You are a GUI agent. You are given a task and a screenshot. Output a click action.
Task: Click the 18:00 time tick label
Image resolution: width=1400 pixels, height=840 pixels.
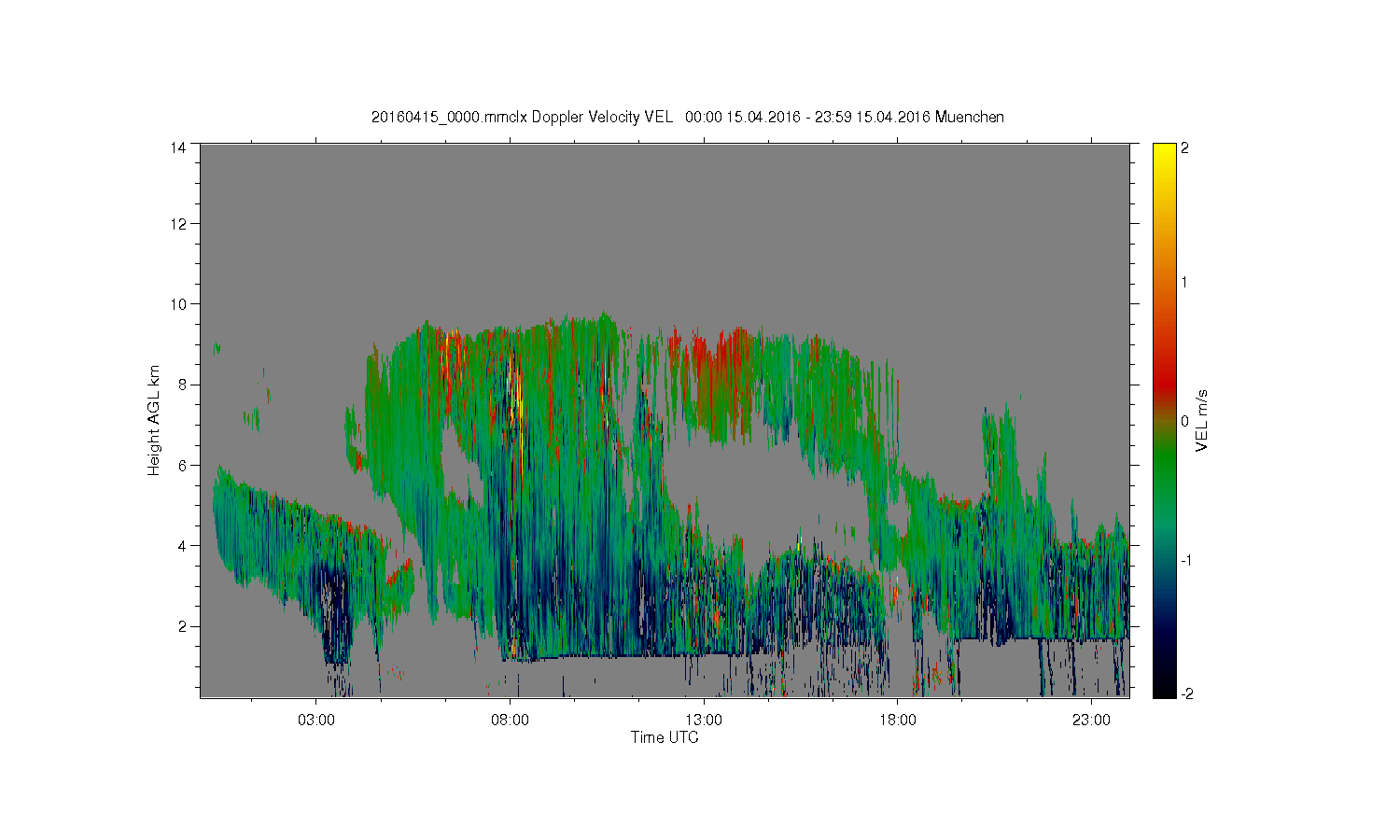click(898, 721)
